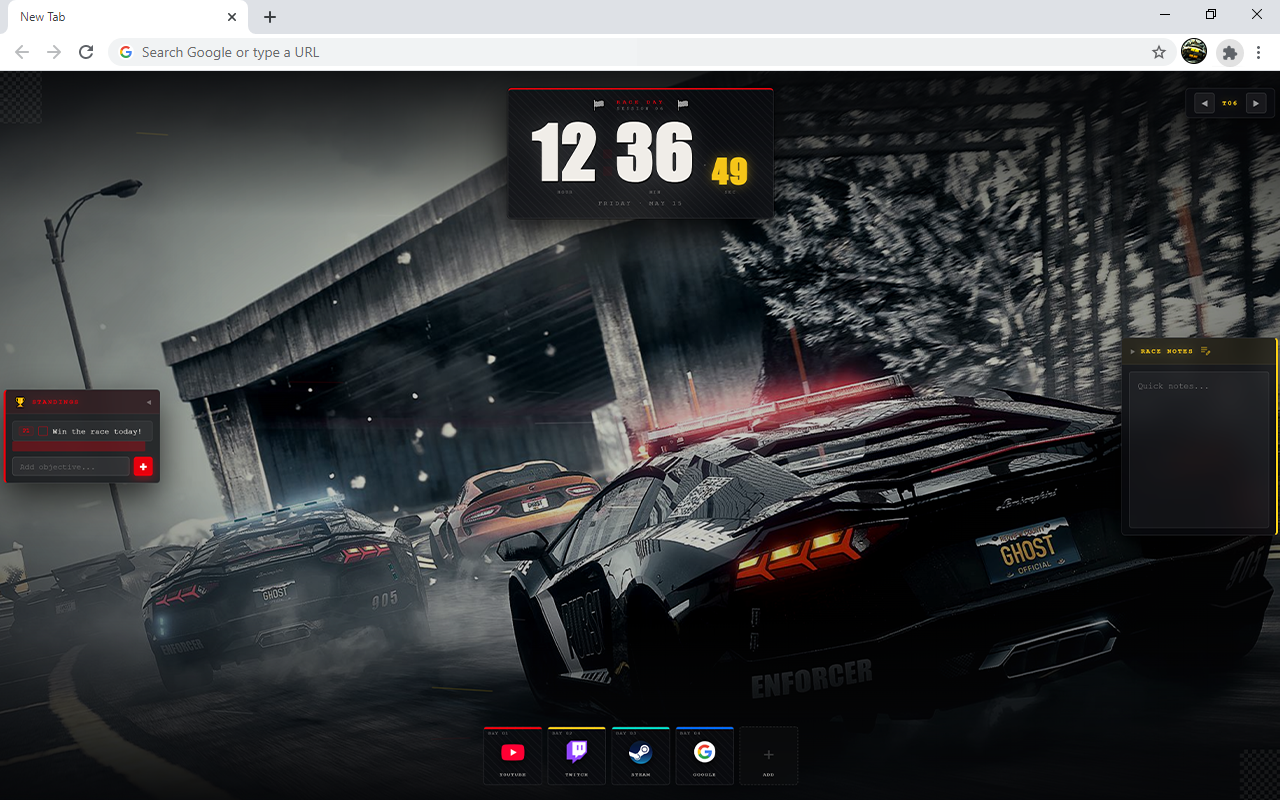Viewport: 1280px width, 800px height.
Task: Open the YouTube shortcut tile
Action: pos(512,756)
